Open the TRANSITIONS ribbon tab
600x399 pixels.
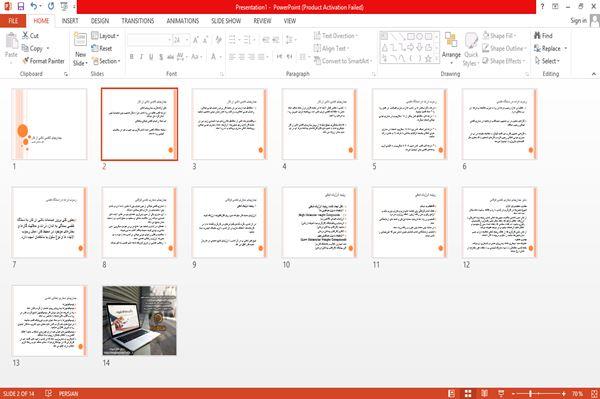point(138,21)
